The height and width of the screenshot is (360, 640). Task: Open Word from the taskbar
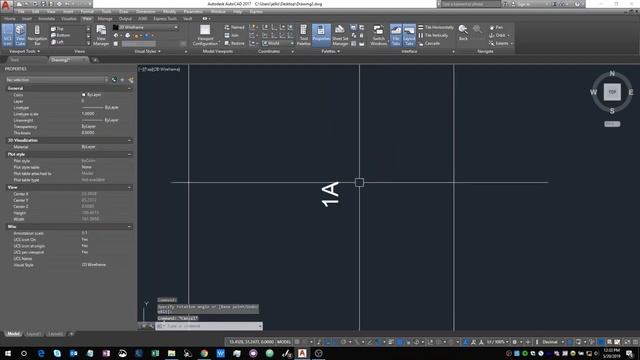220,353
